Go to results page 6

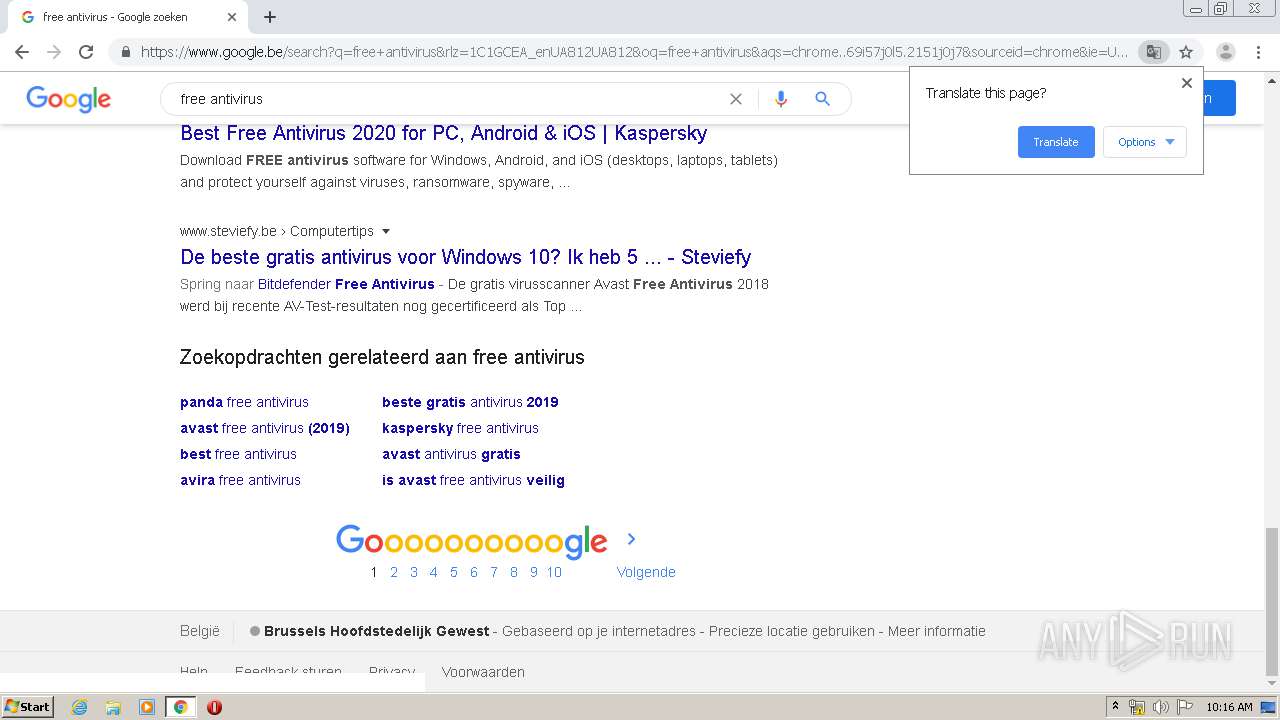point(474,572)
